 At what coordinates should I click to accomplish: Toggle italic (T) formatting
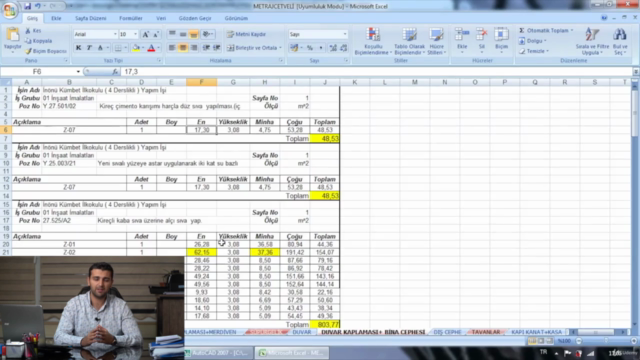coord(89,48)
